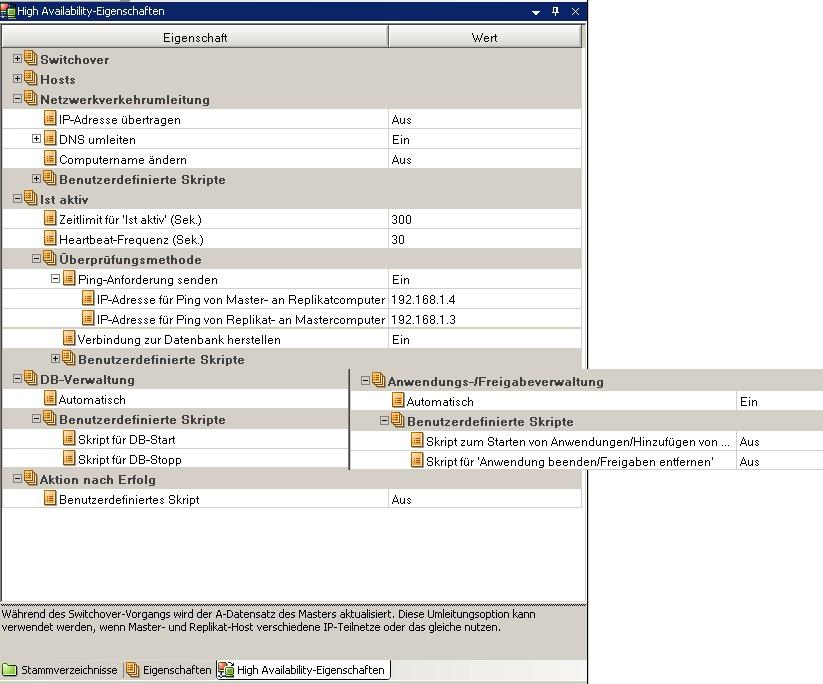Screen dimensions: 823x684
Task: Click icon beside Benutzerdefiniertes Skript
Action: coord(50,498)
